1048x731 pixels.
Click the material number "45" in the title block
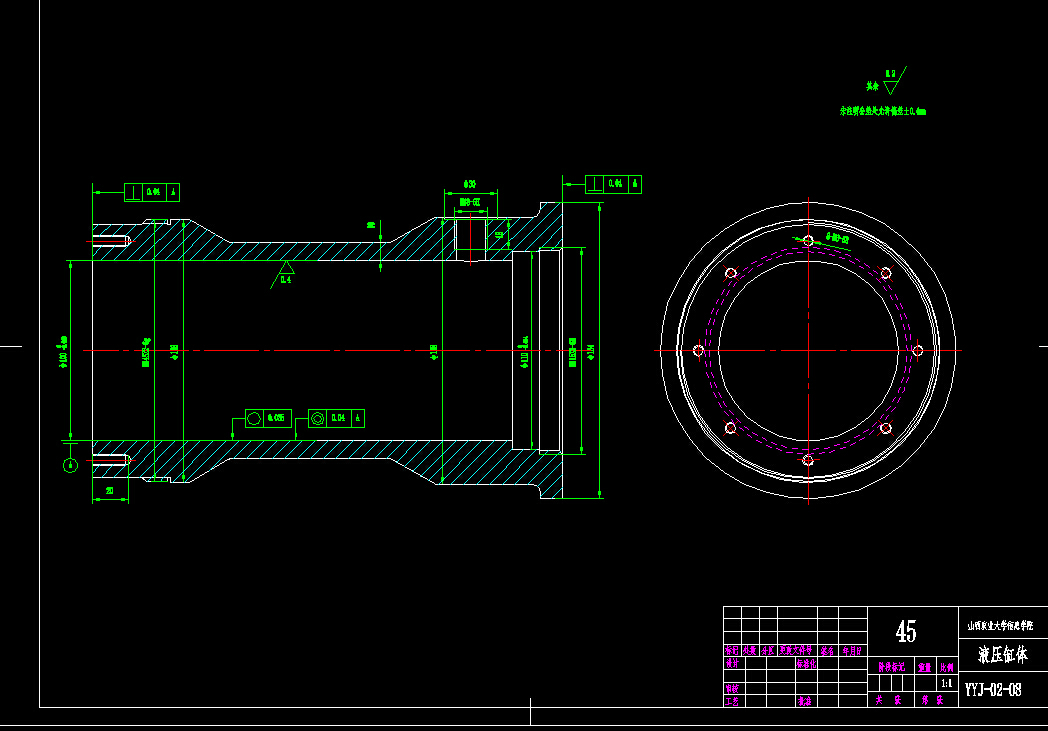(906, 631)
